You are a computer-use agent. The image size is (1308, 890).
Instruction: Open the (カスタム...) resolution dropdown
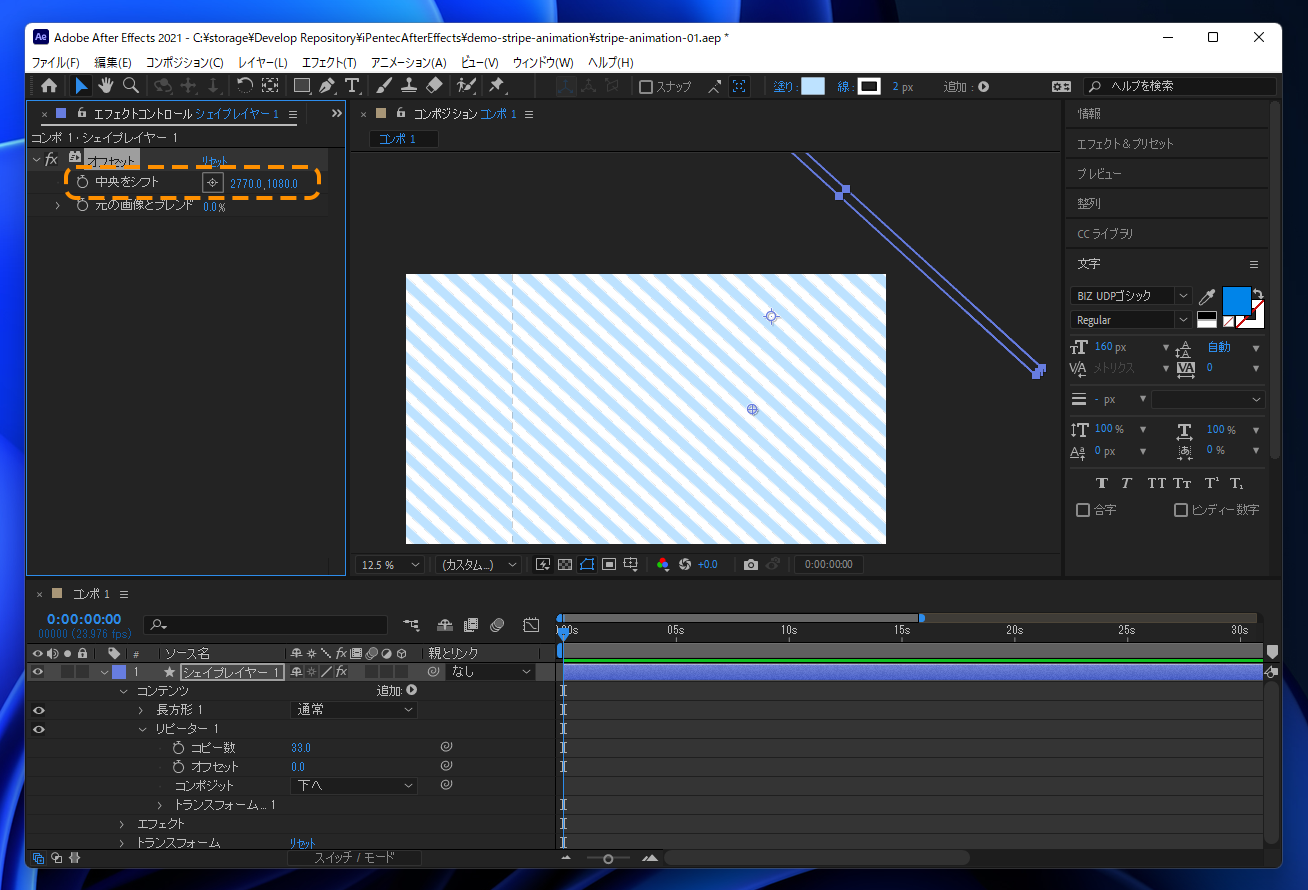click(479, 565)
